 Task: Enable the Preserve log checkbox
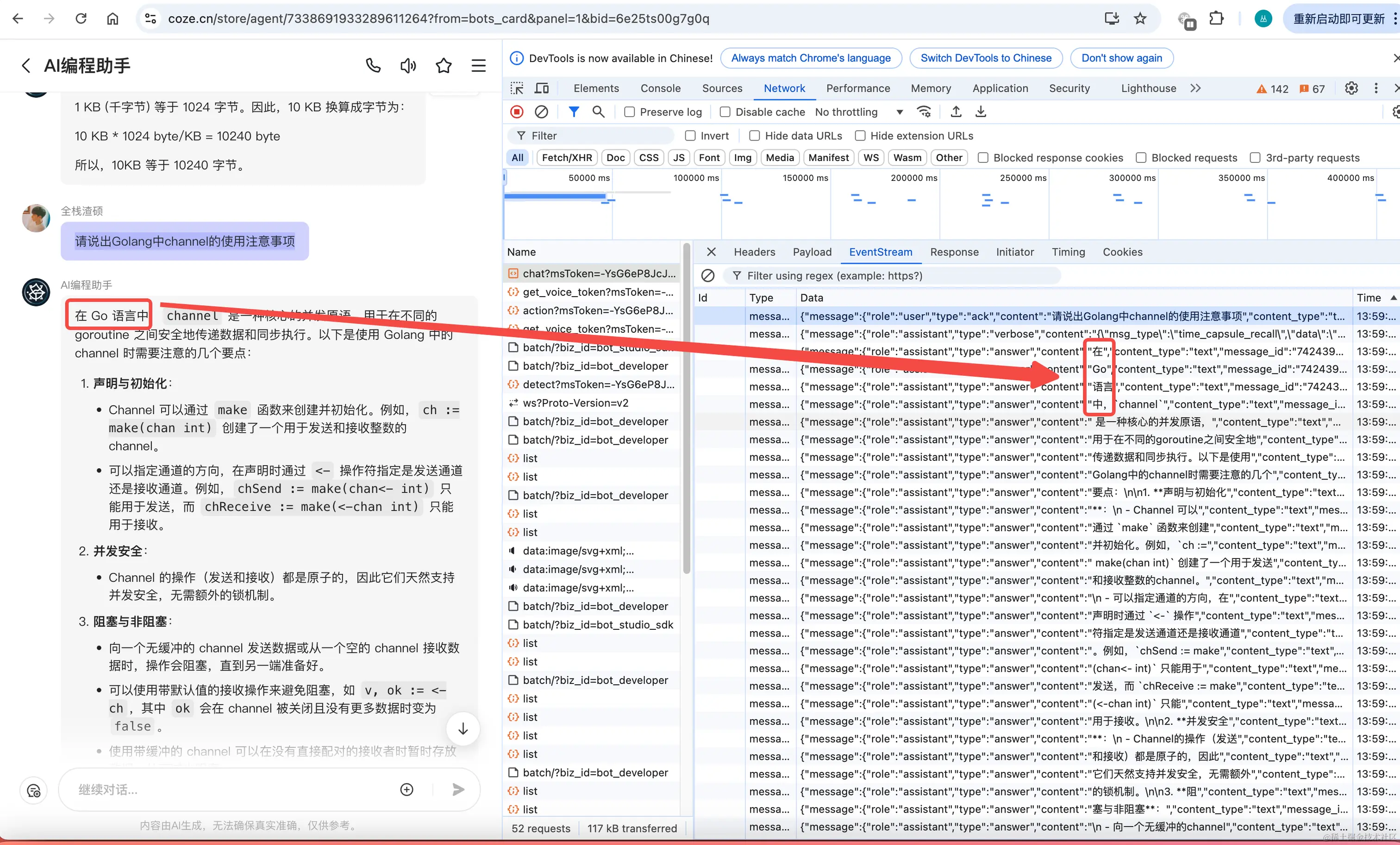630,112
